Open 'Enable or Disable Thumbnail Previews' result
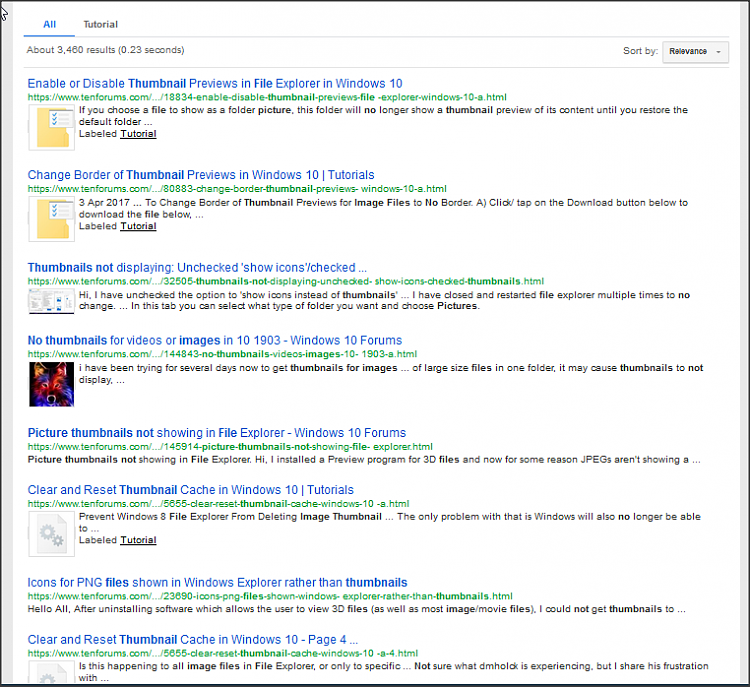The image size is (750, 687). 215,84
